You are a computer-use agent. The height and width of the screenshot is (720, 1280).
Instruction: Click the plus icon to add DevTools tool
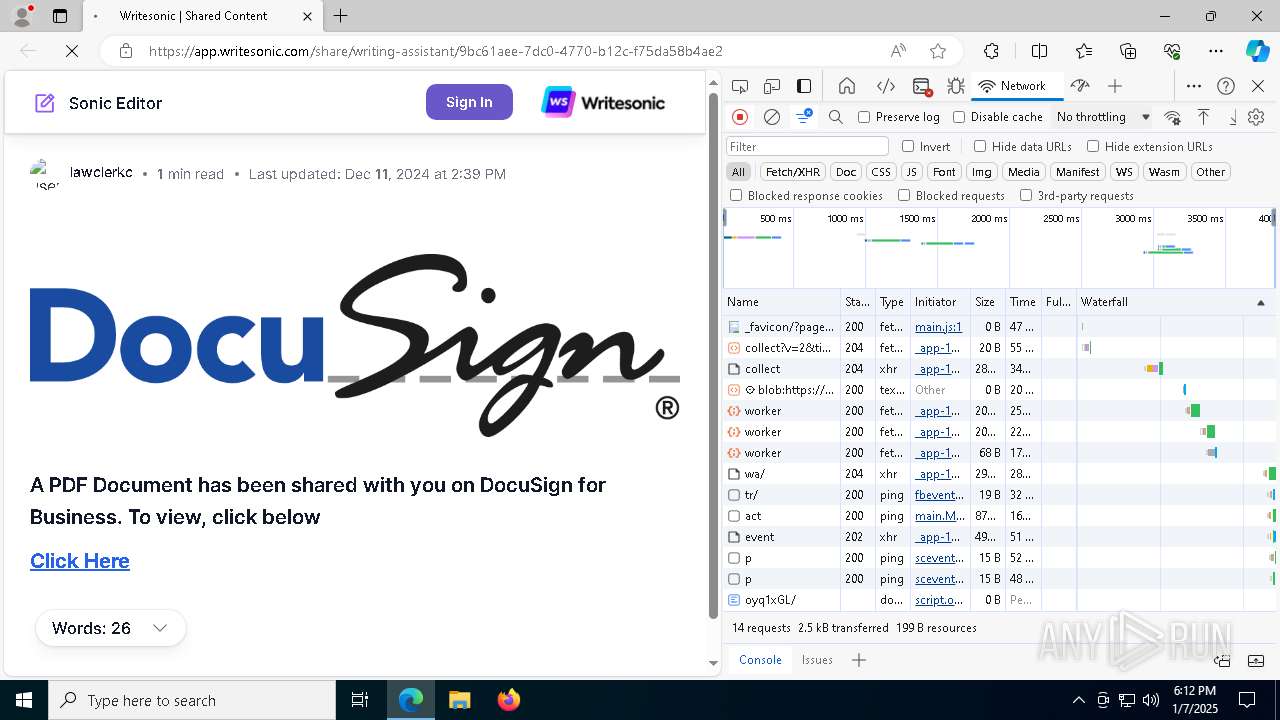click(1115, 86)
